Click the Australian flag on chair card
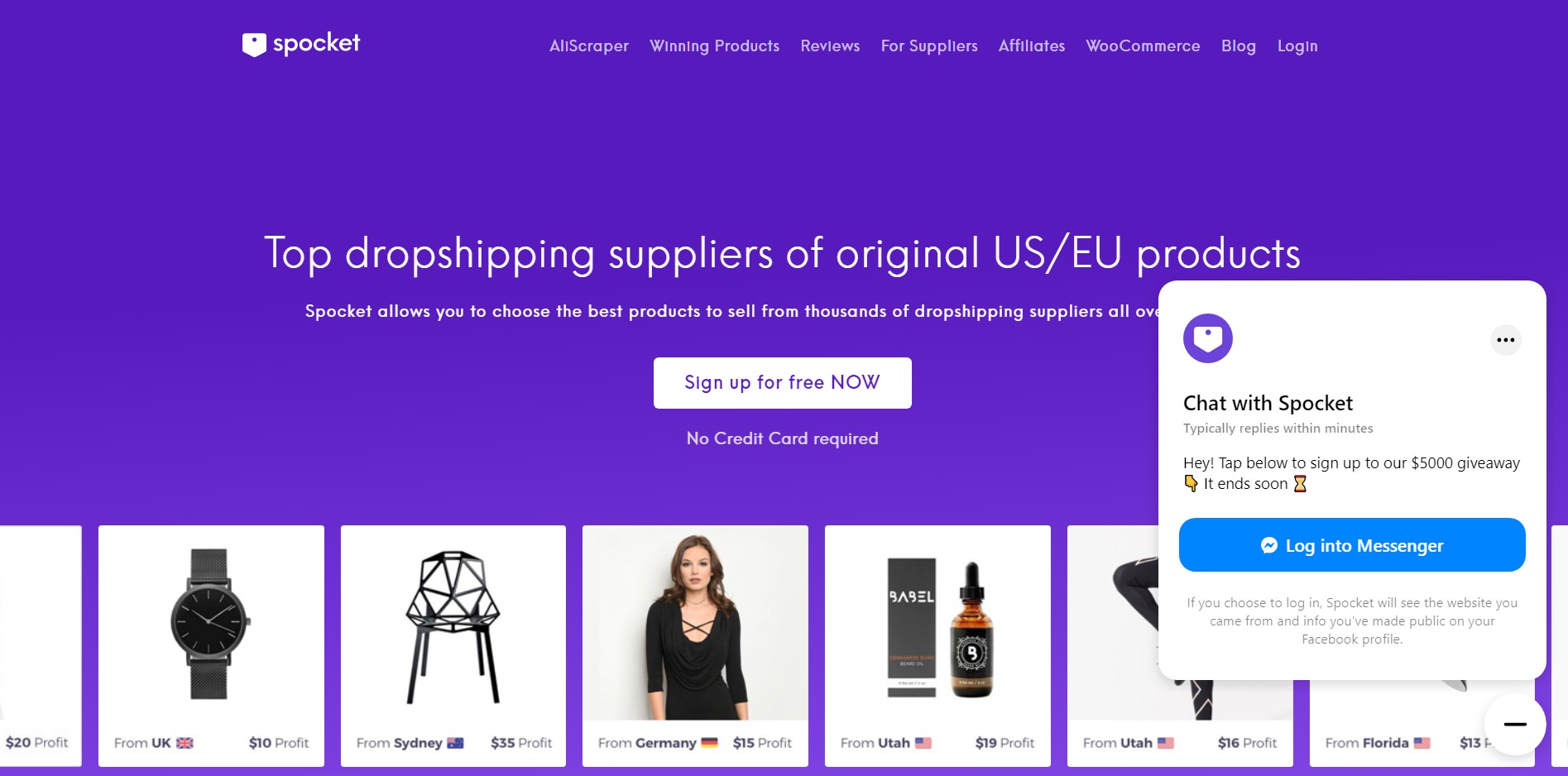This screenshot has width=1568, height=776. click(x=455, y=743)
